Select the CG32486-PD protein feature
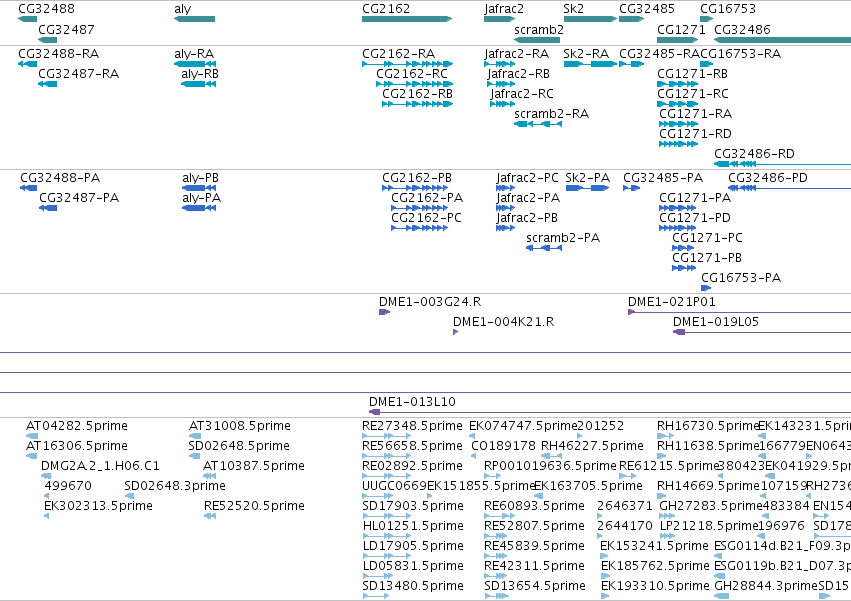 coord(789,188)
